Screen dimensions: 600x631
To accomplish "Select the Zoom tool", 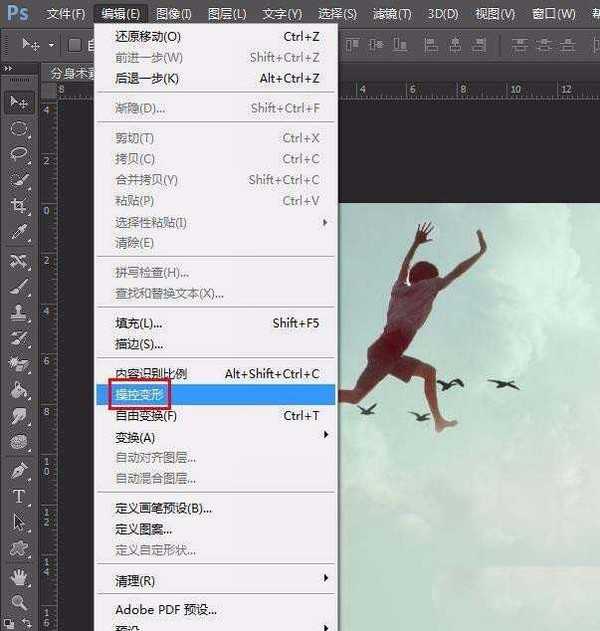I will click(x=19, y=603).
